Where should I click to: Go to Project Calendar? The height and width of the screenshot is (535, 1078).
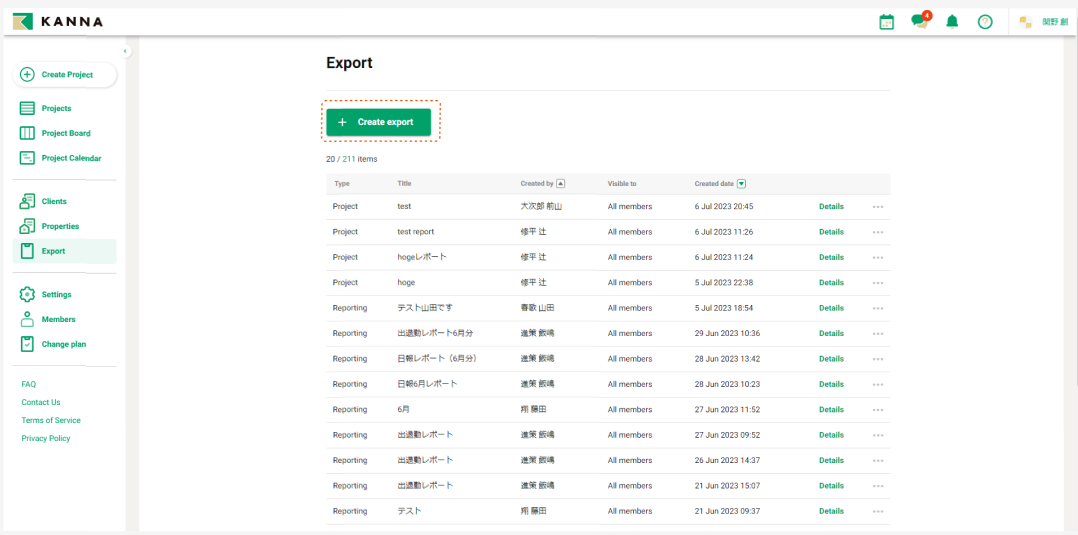[x=70, y=158]
